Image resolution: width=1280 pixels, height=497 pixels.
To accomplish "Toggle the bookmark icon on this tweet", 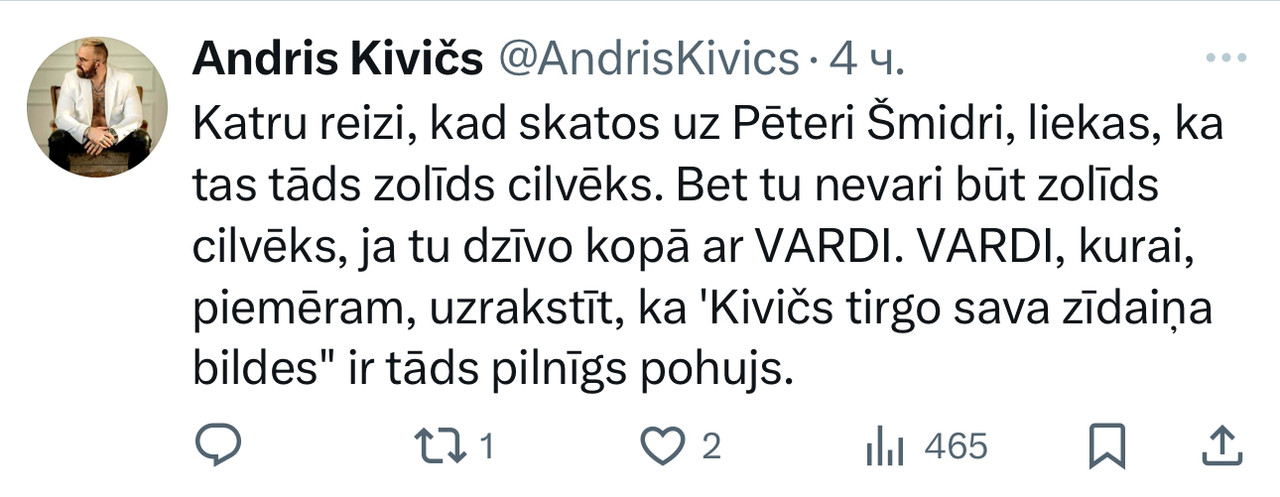I will pos(1106,446).
